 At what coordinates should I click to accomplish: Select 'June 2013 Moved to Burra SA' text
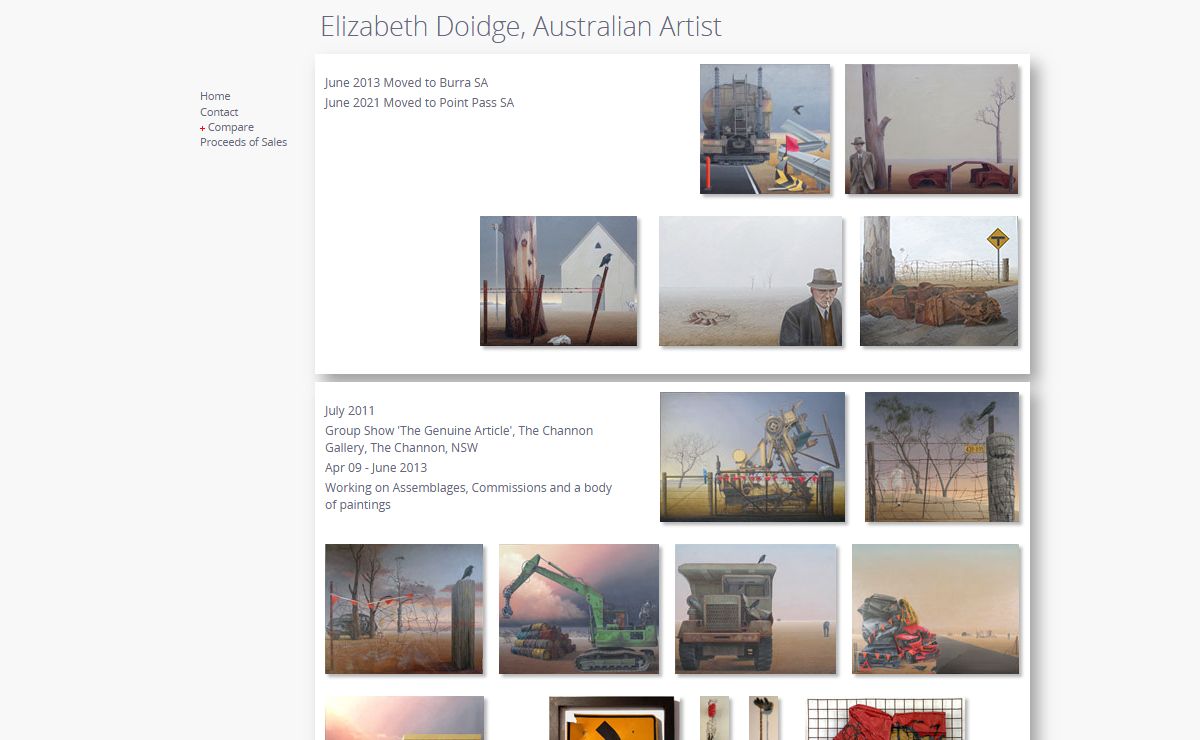coord(406,83)
